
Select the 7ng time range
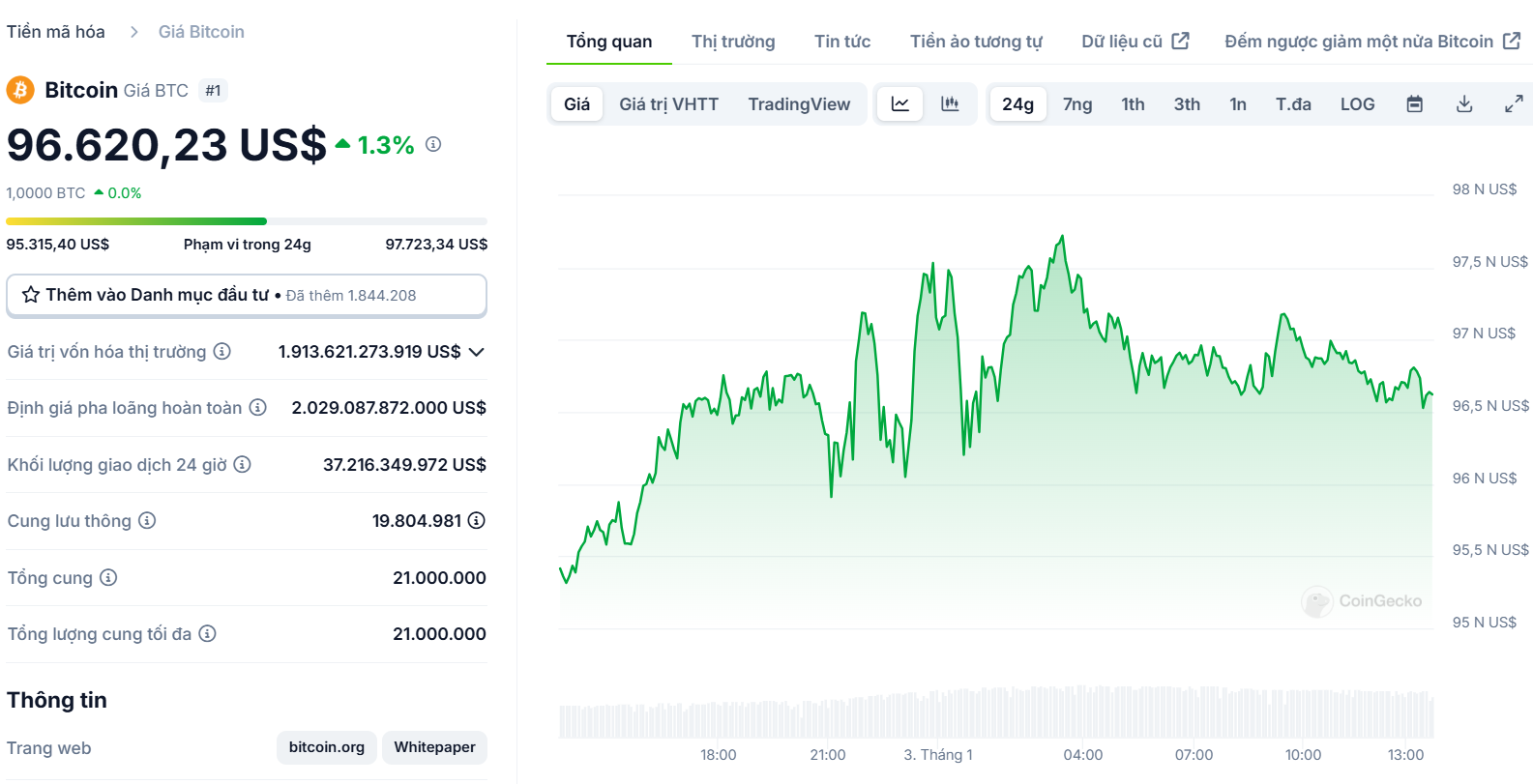[1077, 103]
